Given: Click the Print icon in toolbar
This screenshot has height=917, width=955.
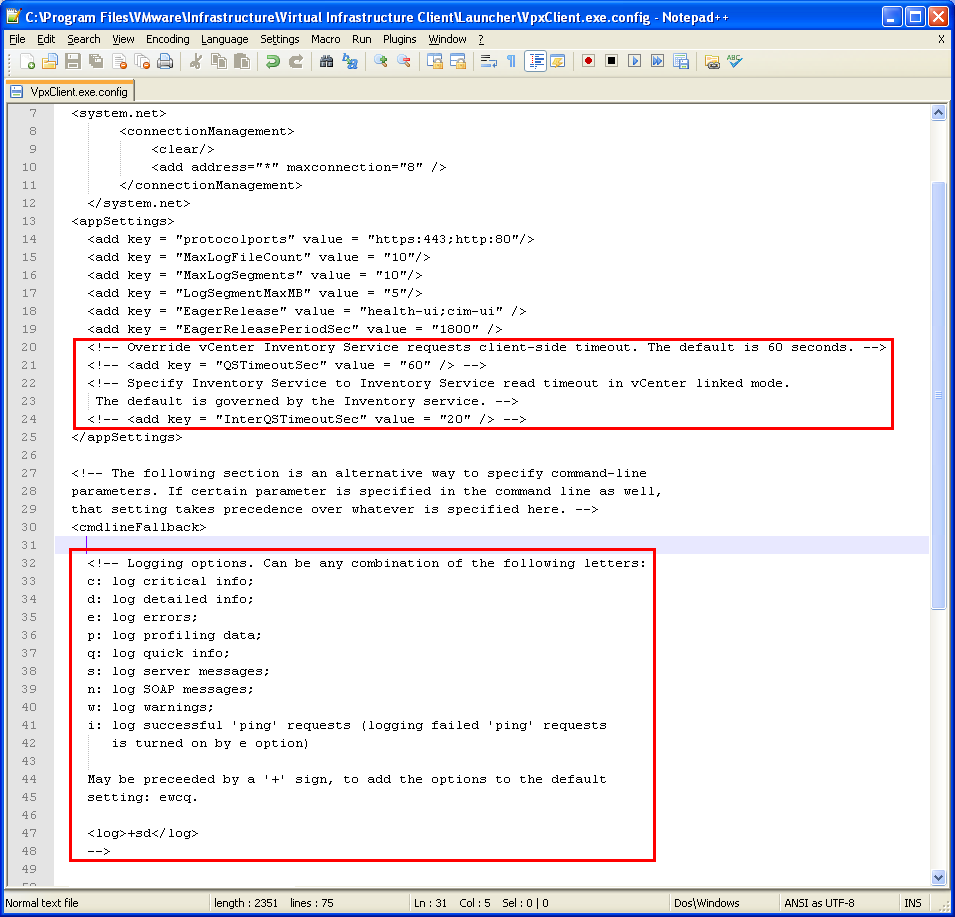Looking at the screenshot, I should (165, 61).
